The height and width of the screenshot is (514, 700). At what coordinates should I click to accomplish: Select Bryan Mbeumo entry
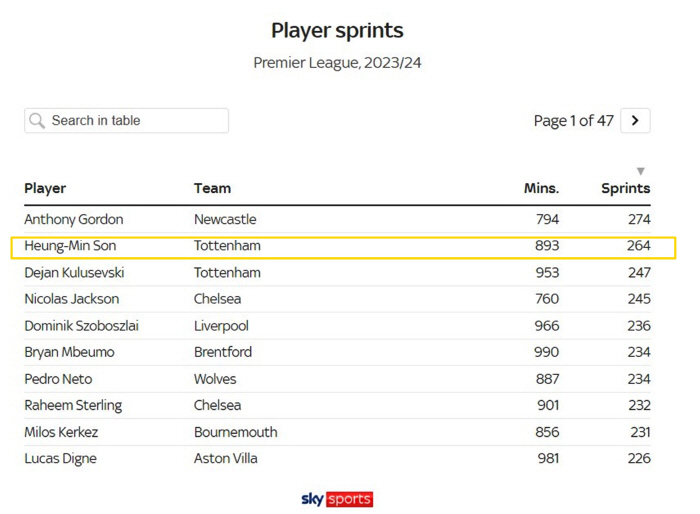pos(70,352)
